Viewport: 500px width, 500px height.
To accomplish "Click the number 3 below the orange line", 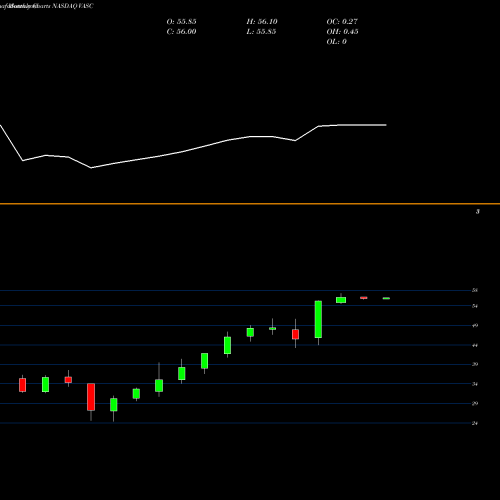I will click(478, 212).
